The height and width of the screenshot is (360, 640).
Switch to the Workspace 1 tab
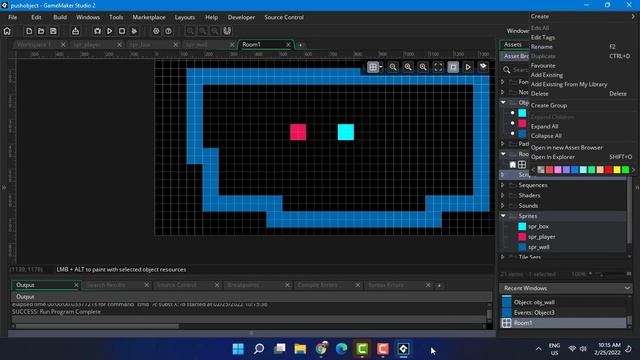(x=34, y=44)
